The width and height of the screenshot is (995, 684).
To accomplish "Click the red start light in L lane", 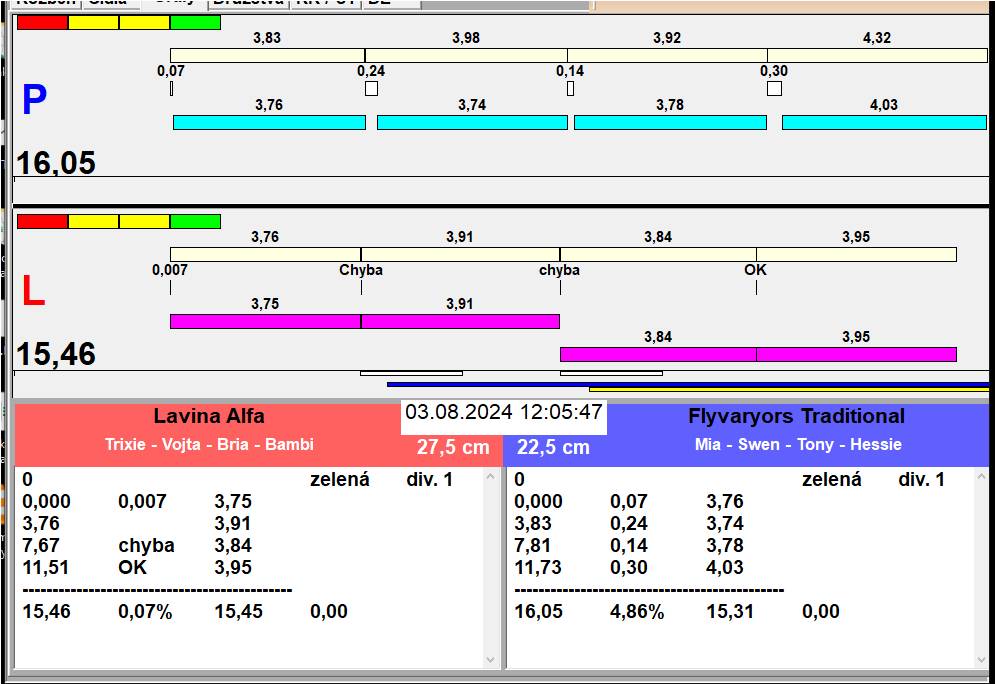I will pos(43,221).
